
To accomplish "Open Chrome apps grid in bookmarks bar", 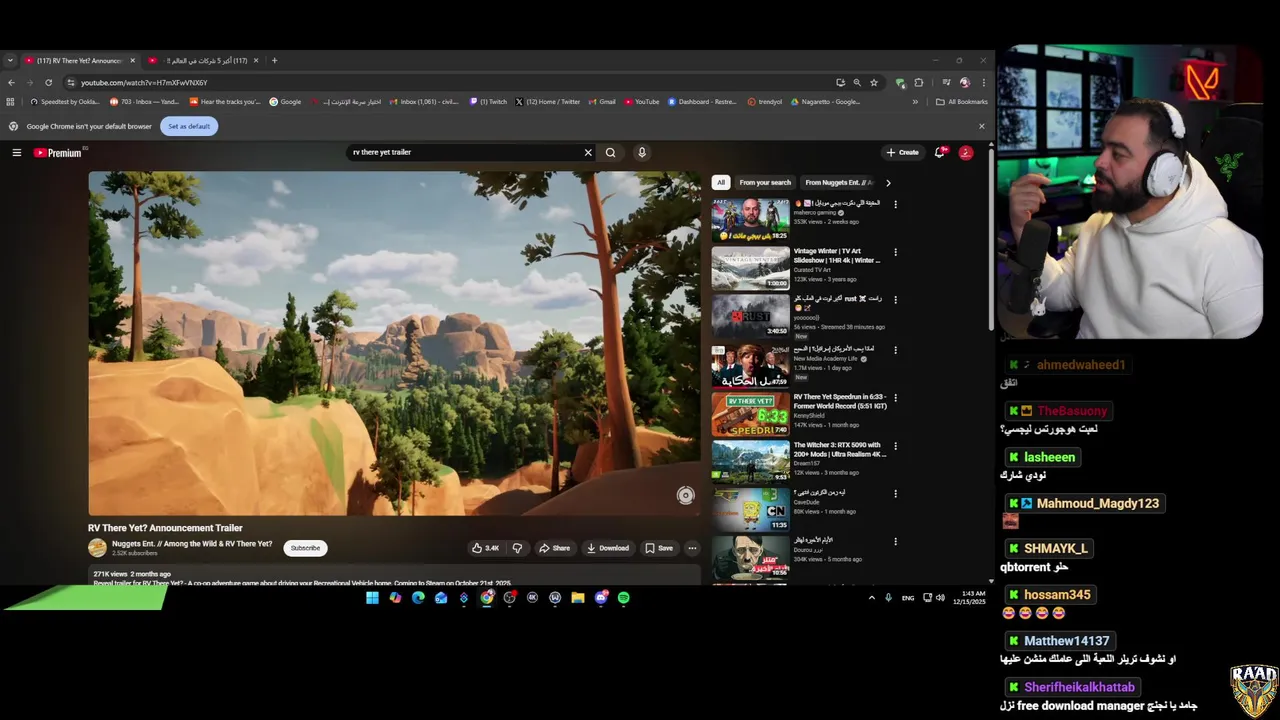I will [x=10, y=102].
